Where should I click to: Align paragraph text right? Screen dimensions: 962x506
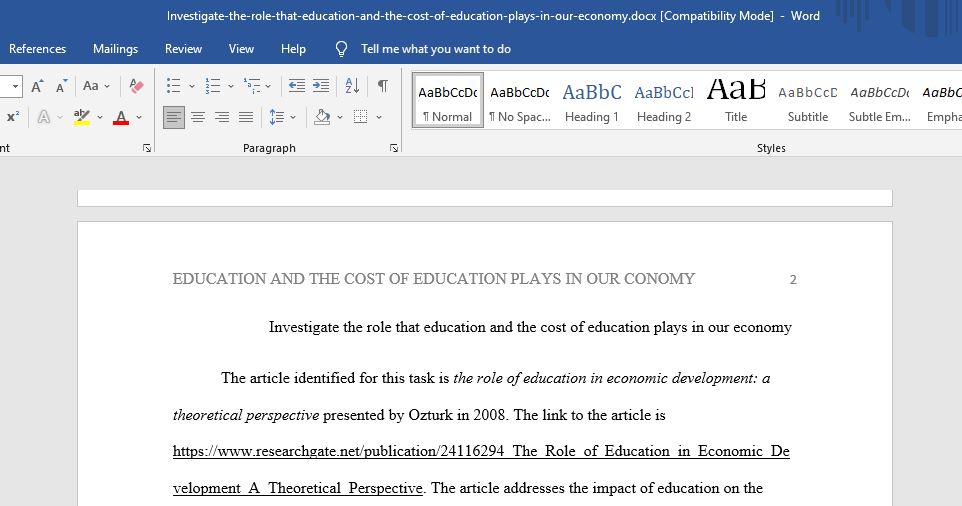coord(221,117)
